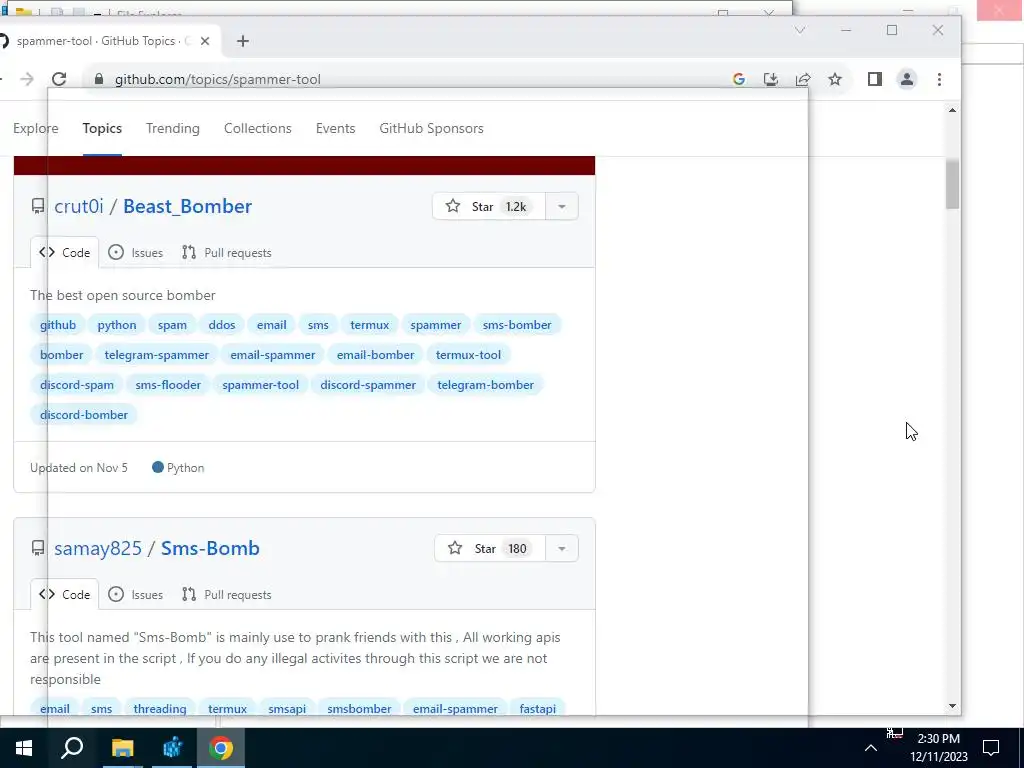Go to the Explore navigation item

coord(36,129)
